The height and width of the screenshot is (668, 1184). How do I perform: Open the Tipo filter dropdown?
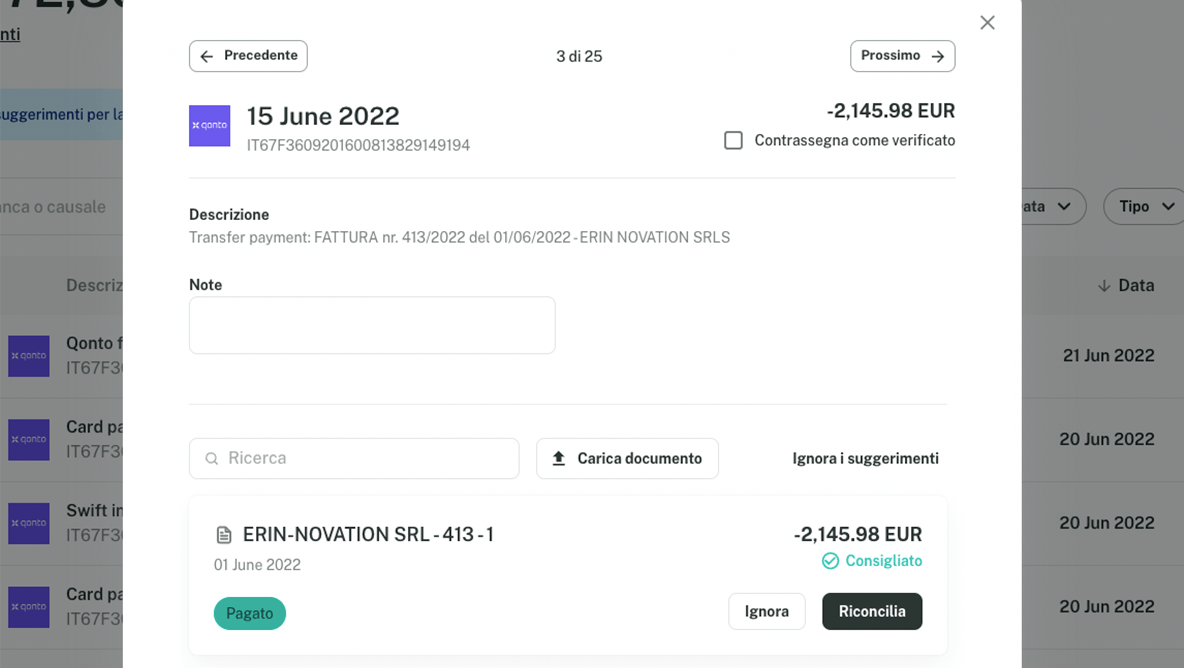tap(1144, 207)
